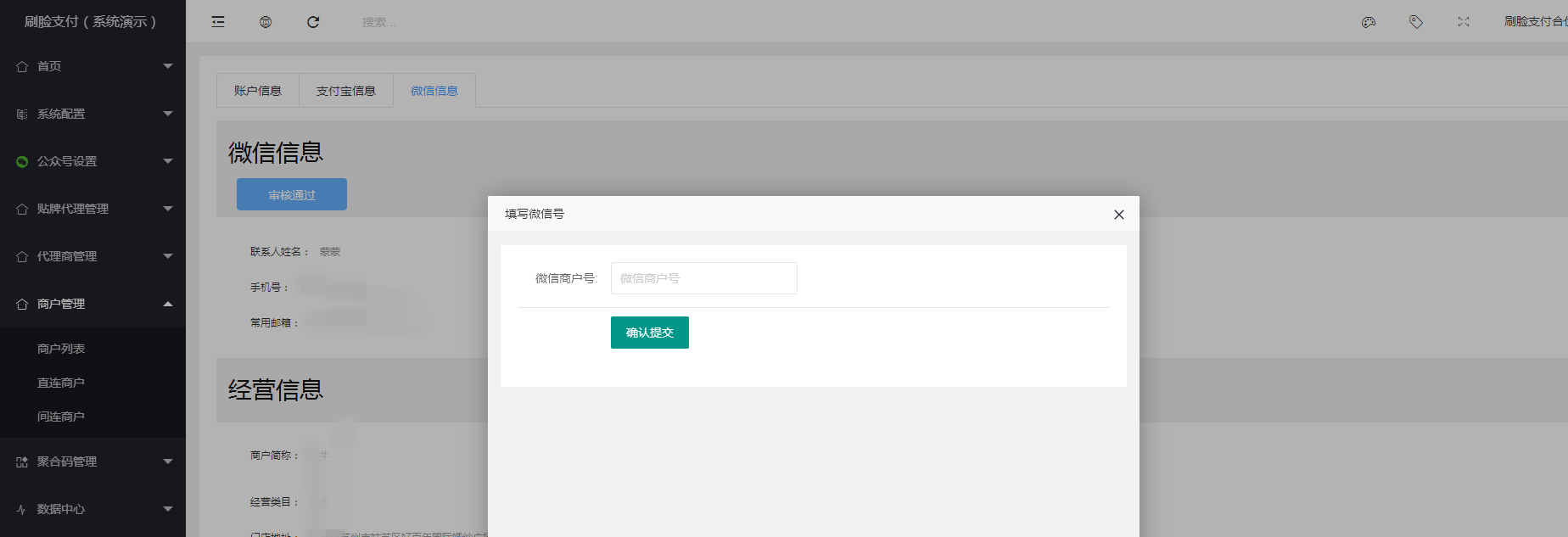Click the 经营信息 section heading
Viewport: 1568px width, 537px height.
(x=276, y=389)
